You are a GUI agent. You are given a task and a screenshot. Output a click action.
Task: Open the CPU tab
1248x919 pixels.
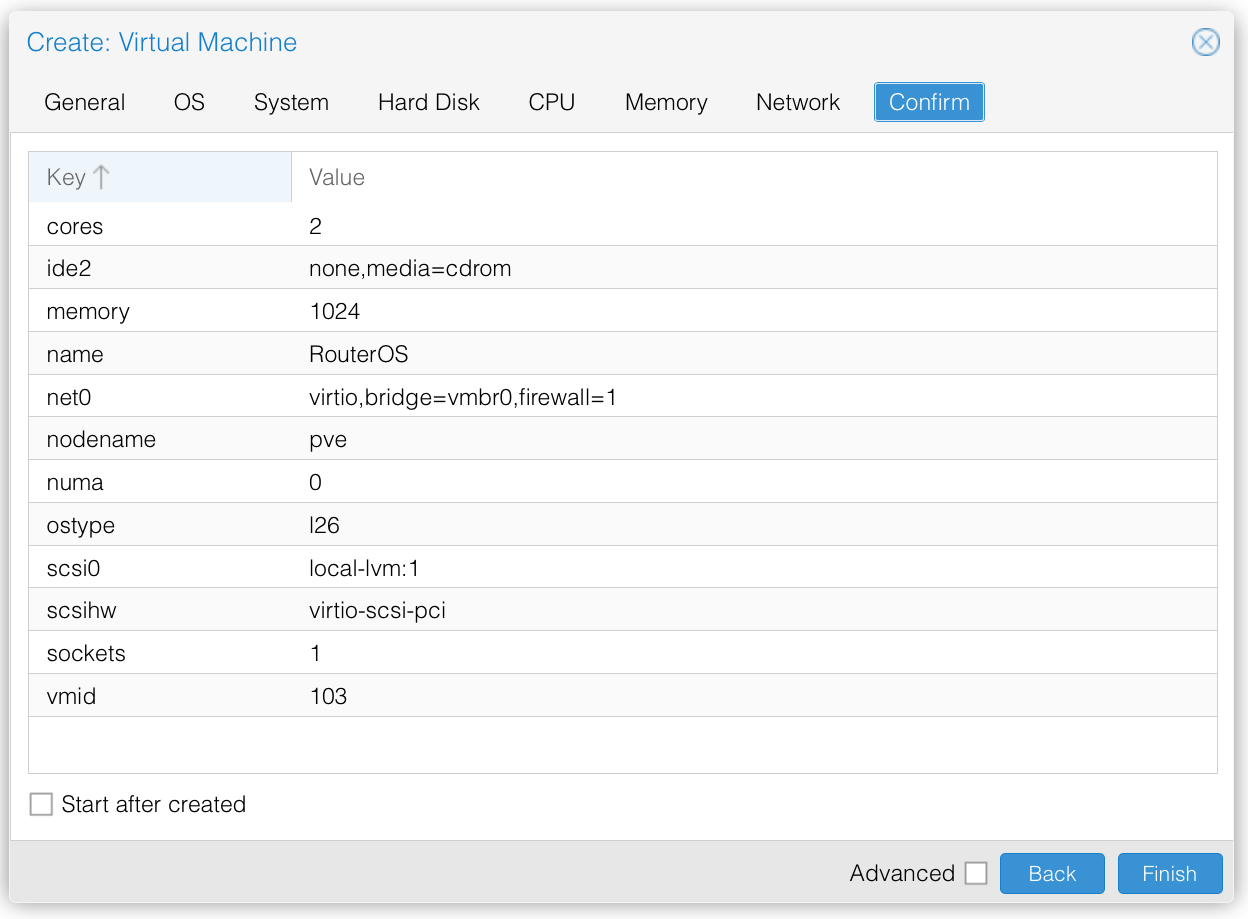coord(552,102)
